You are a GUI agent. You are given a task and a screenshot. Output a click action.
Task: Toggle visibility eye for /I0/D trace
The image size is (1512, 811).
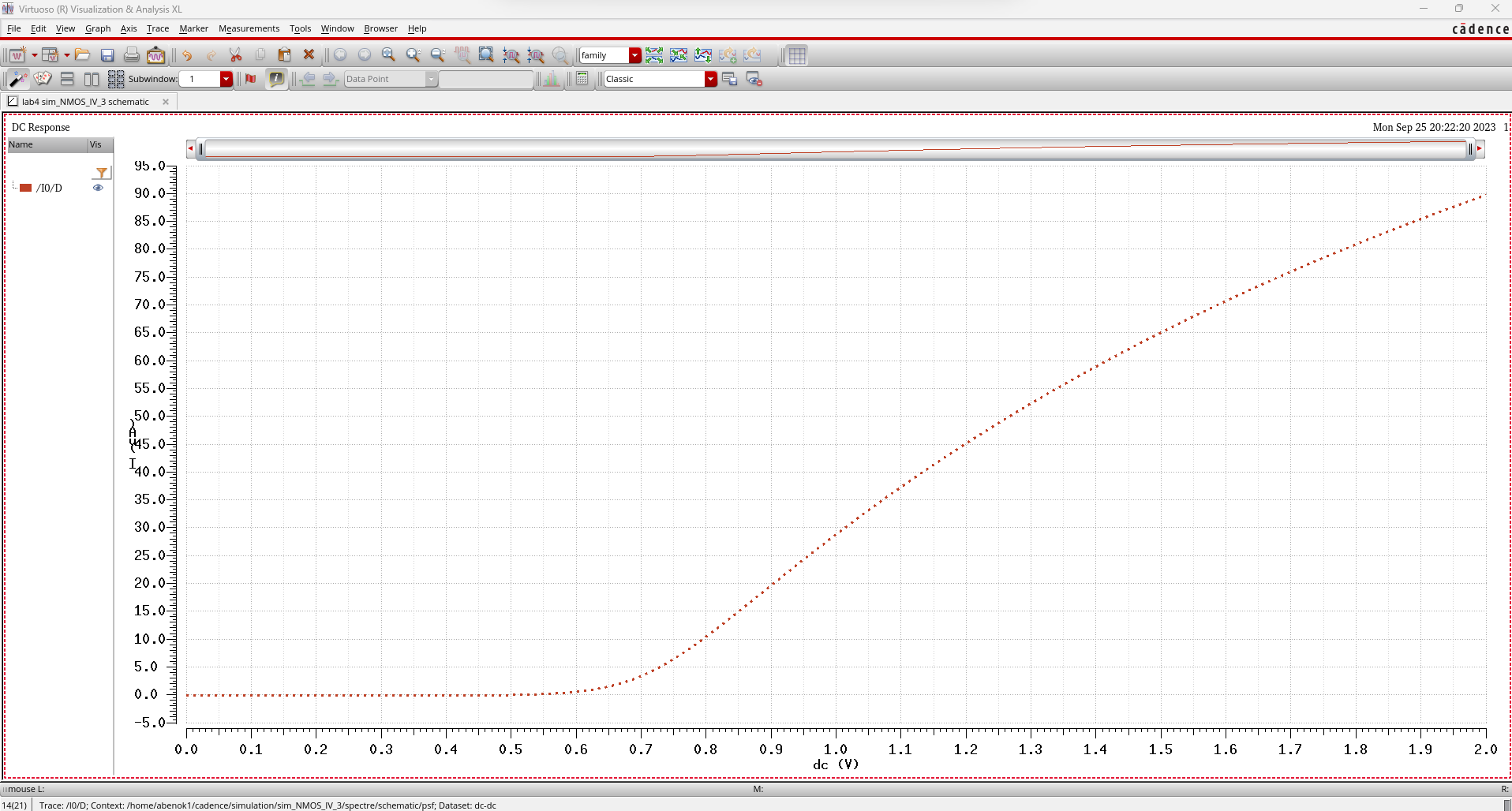click(x=98, y=188)
